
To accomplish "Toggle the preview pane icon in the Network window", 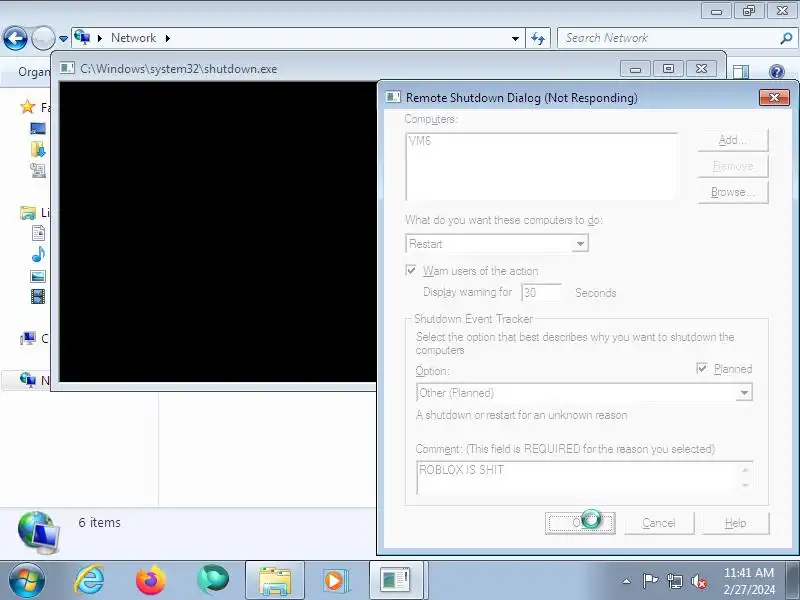I will (741, 72).
